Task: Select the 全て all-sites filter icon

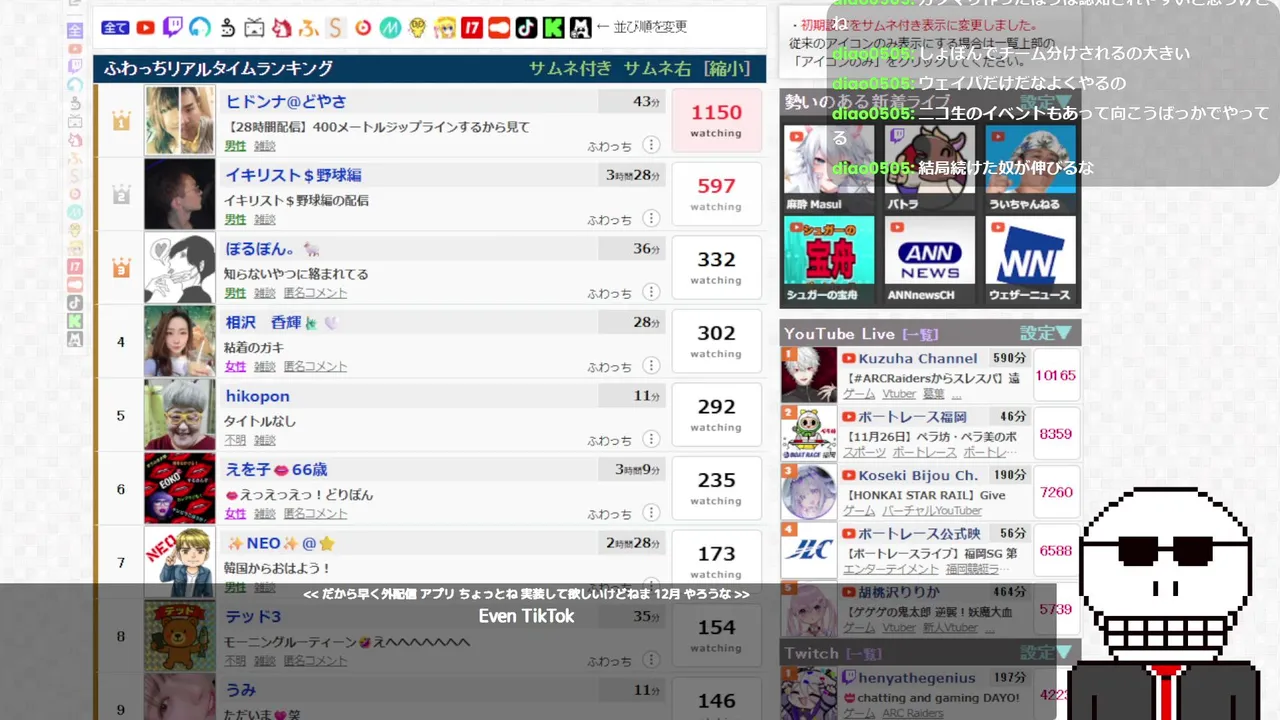Action: (x=115, y=28)
